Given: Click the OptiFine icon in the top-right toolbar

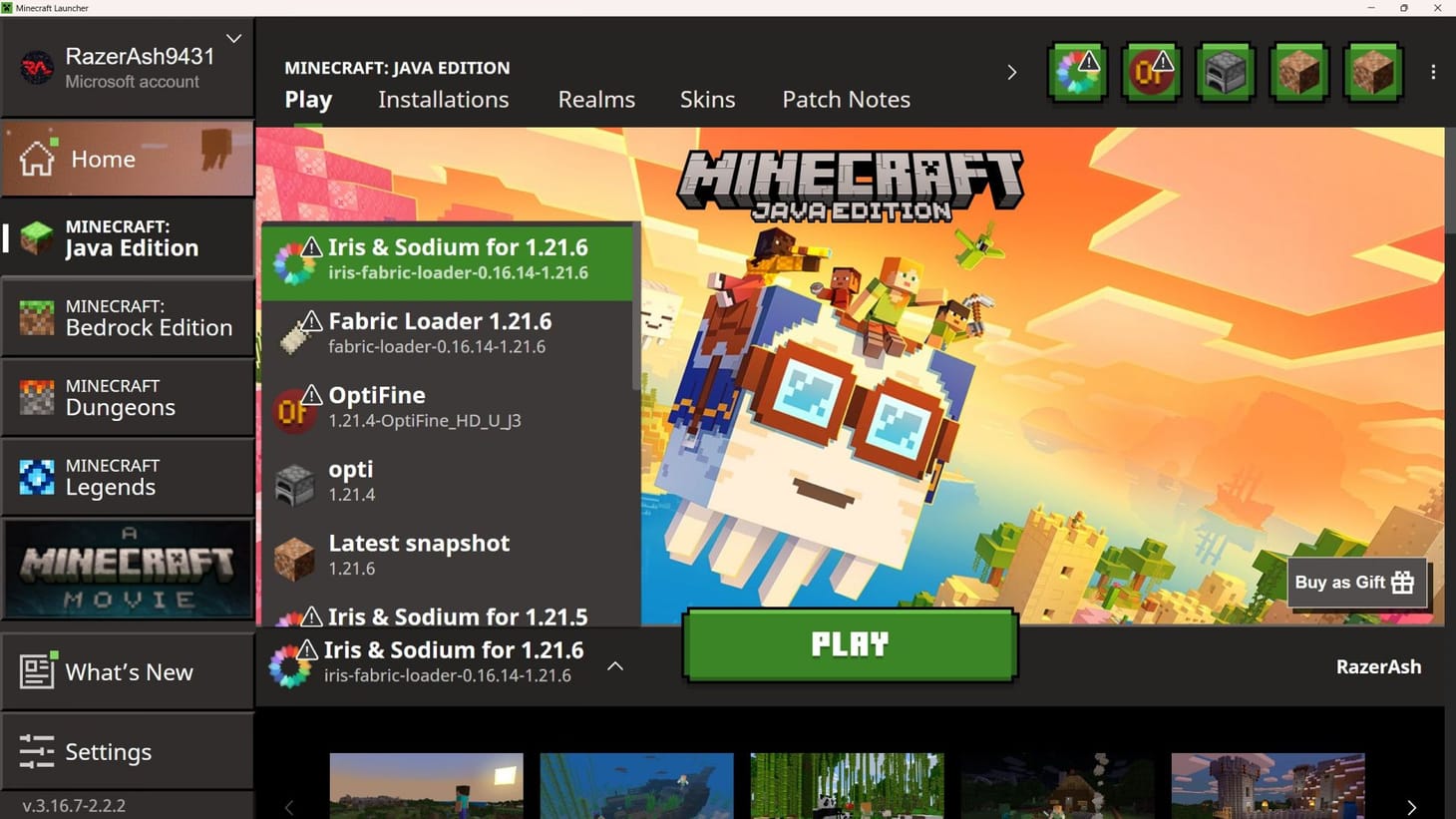Looking at the screenshot, I should click(1152, 72).
